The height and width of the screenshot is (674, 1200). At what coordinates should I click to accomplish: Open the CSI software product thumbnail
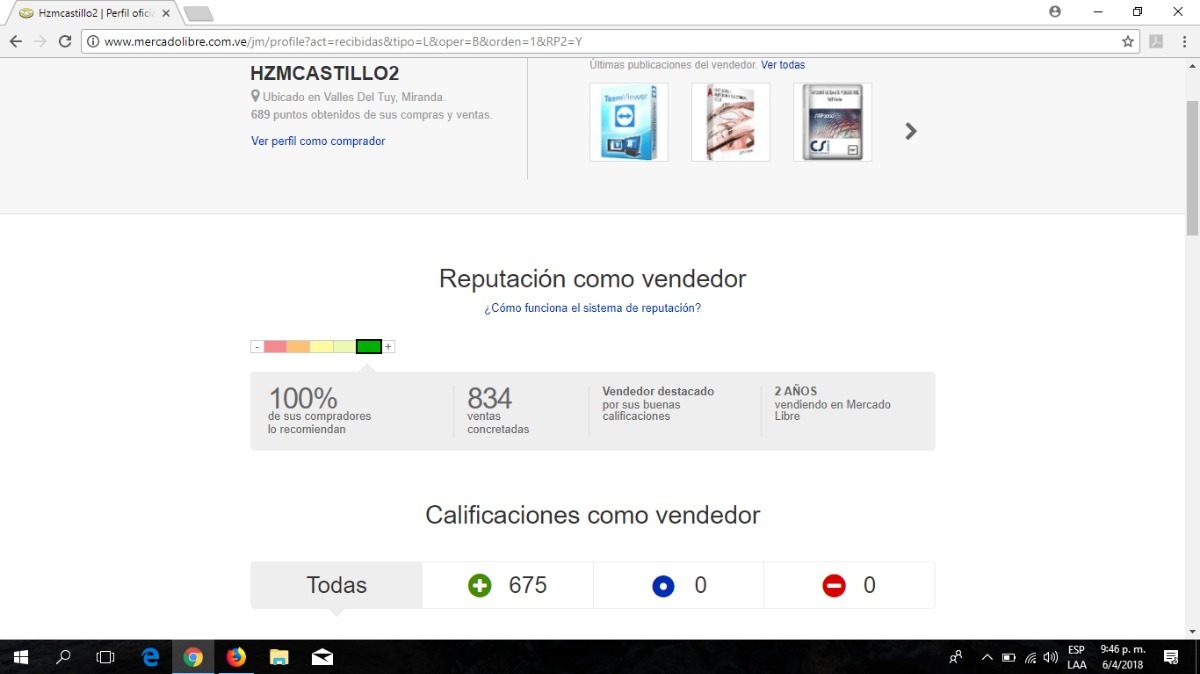(x=833, y=122)
